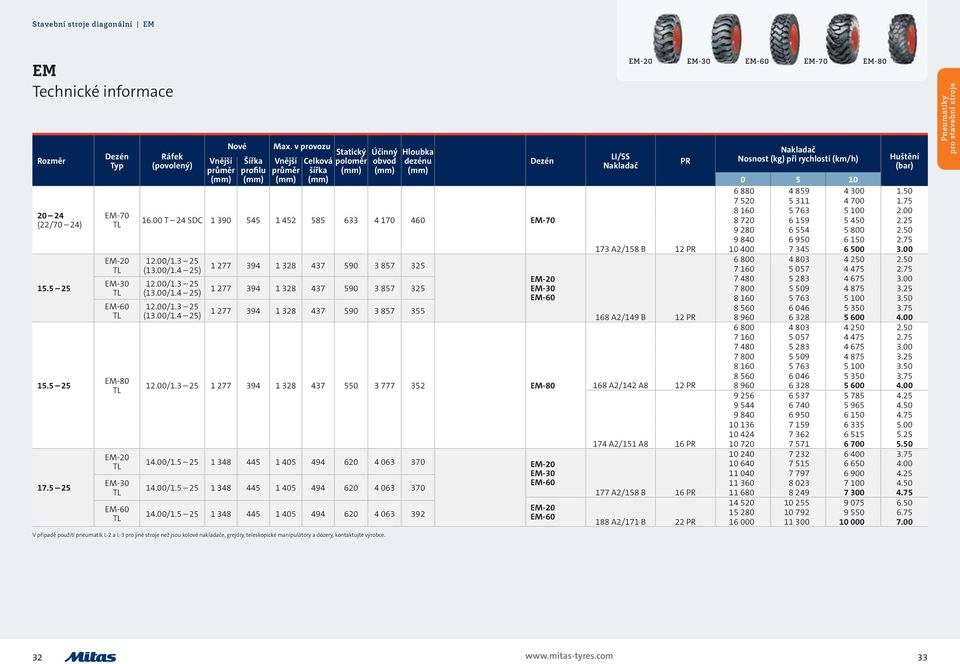Screen dimensions: 960x664
Task: Click the footnote about L-2 and L-3 tyres
Action: click(x=209, y=535)
